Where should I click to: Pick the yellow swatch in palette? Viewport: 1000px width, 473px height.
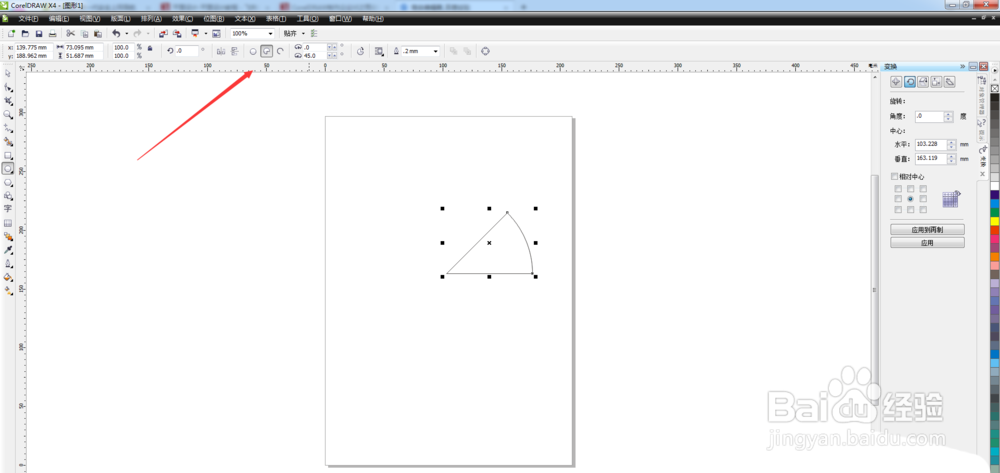[x=994, y=221]
